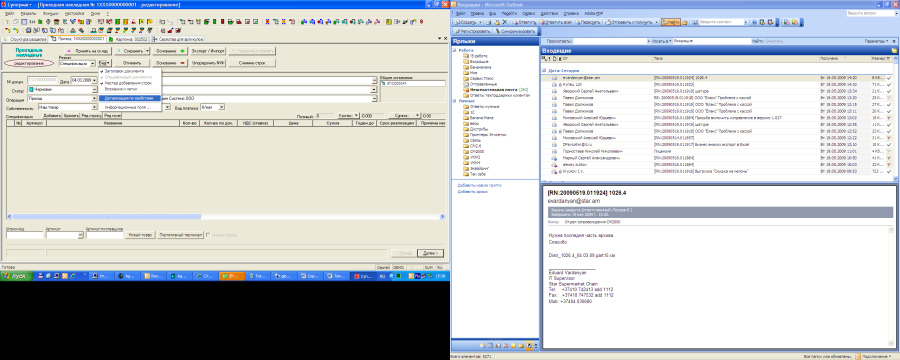Toggle flag on alexey.kulikov message

tap(889, 164)
